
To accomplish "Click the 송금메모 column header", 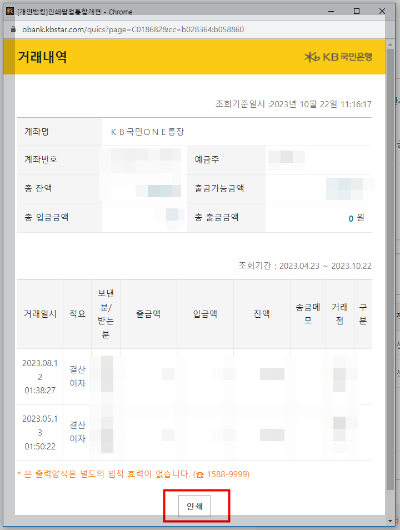I will point(308,314).
